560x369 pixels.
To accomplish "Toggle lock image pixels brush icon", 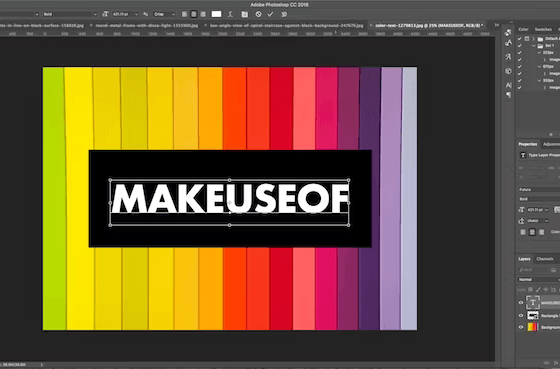I will (x=538, y=289).
